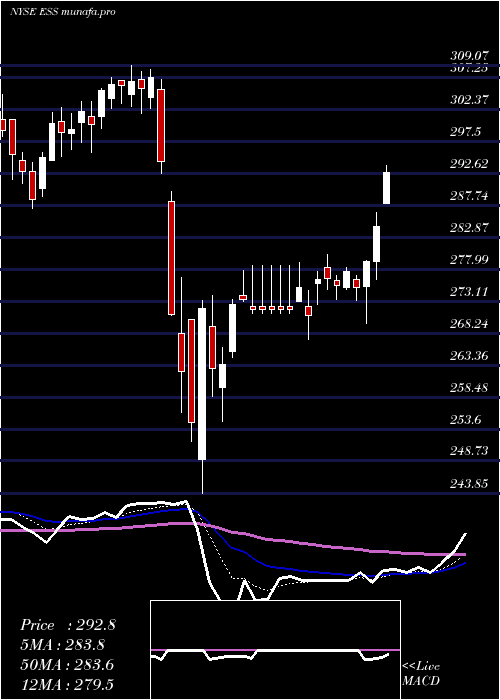Select the 287.74 price axis label
500x700 pixels.
pyautogui.click(x=469, y=196)
